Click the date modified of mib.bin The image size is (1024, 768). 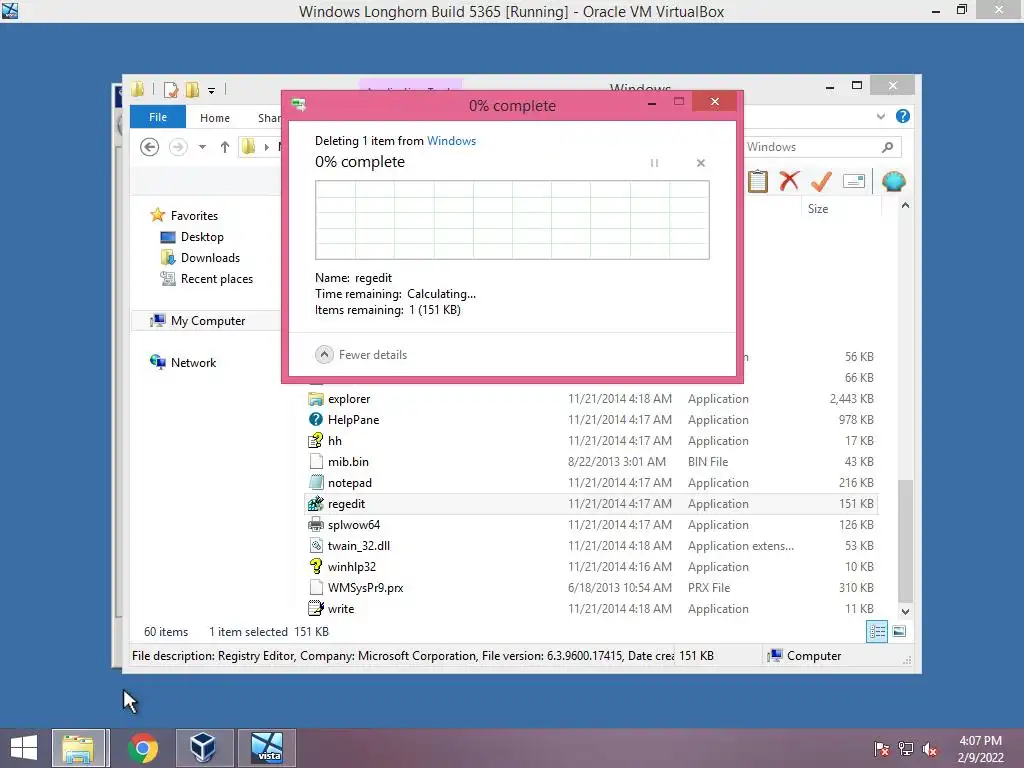(x=616, y=462)
